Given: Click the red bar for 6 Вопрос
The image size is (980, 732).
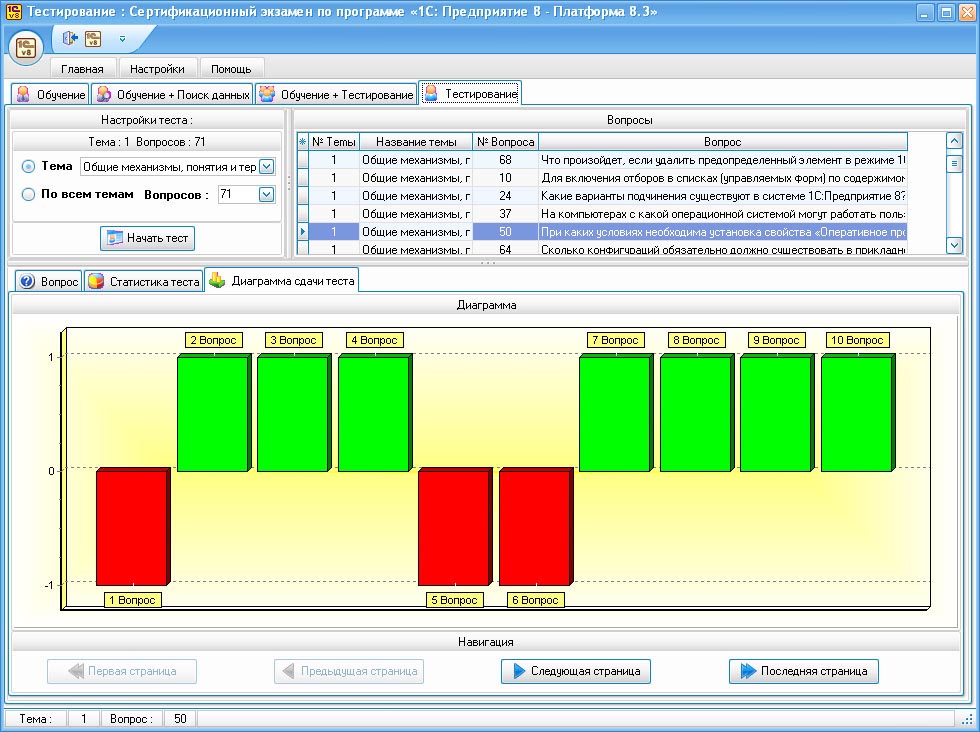Looking at the screenshot, I should tap(536, 526).
